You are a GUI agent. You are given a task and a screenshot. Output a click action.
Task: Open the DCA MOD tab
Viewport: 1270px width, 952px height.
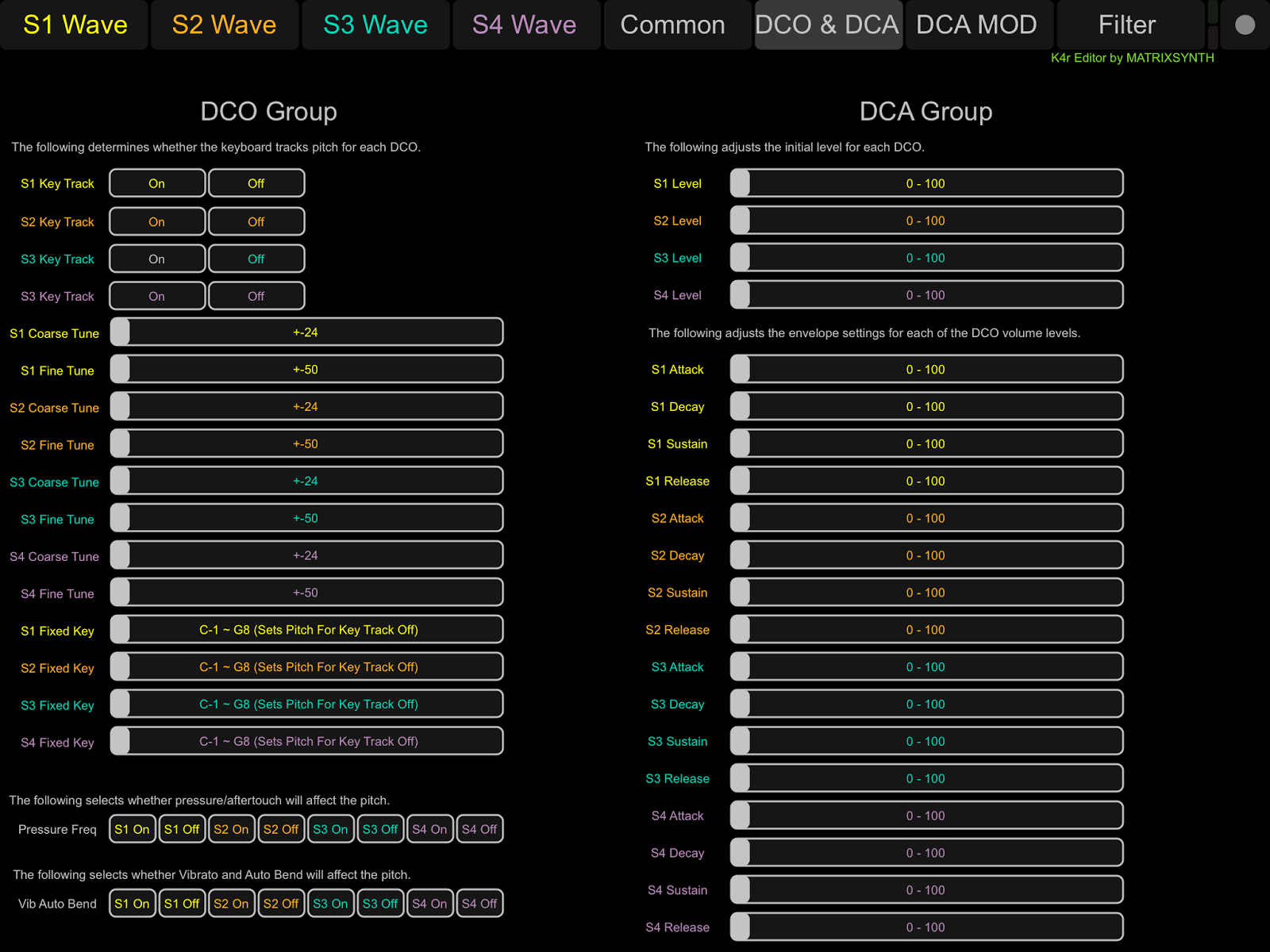tap(978, 24)
